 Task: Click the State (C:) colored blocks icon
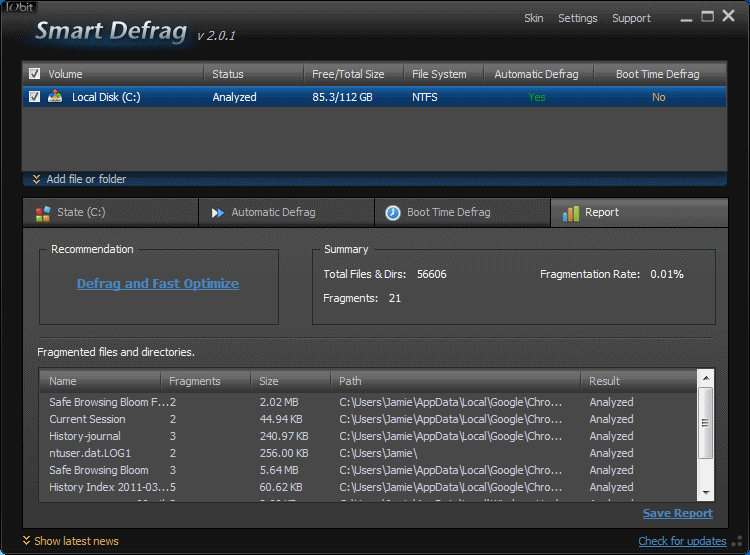(43, 213)
